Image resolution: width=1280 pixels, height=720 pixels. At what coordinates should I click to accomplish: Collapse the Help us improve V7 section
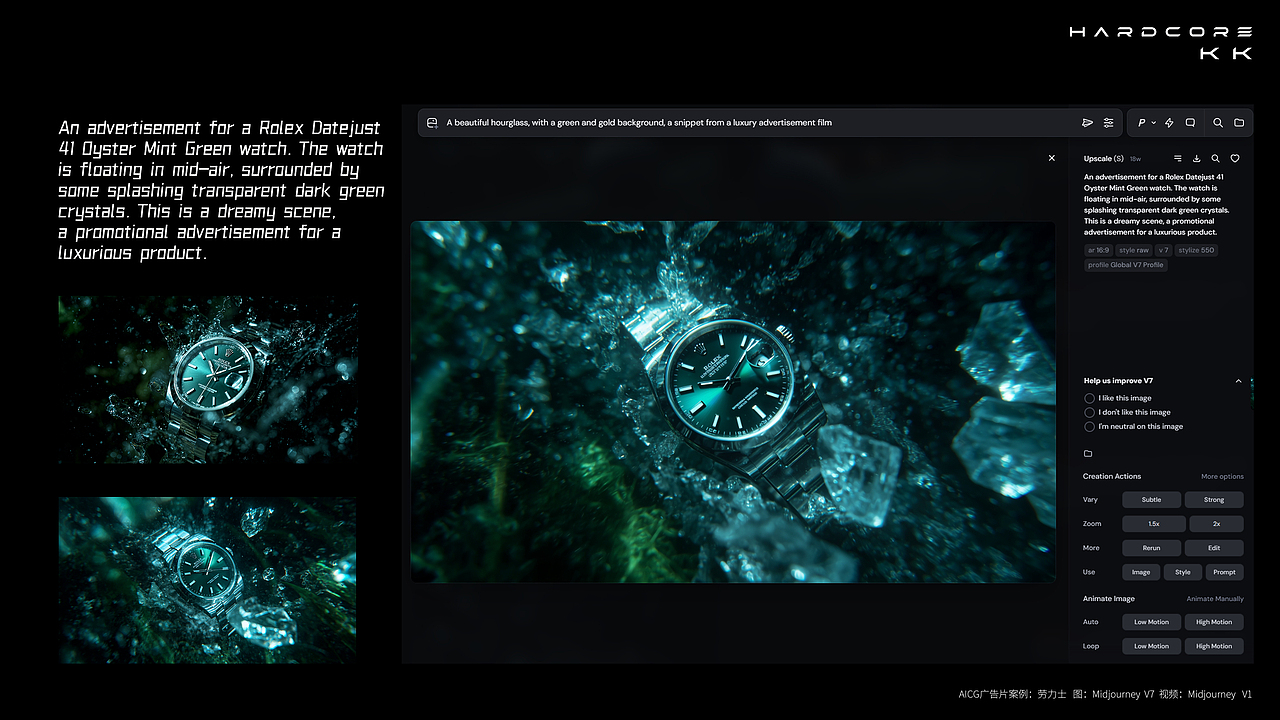click(x=1239, y=381)
